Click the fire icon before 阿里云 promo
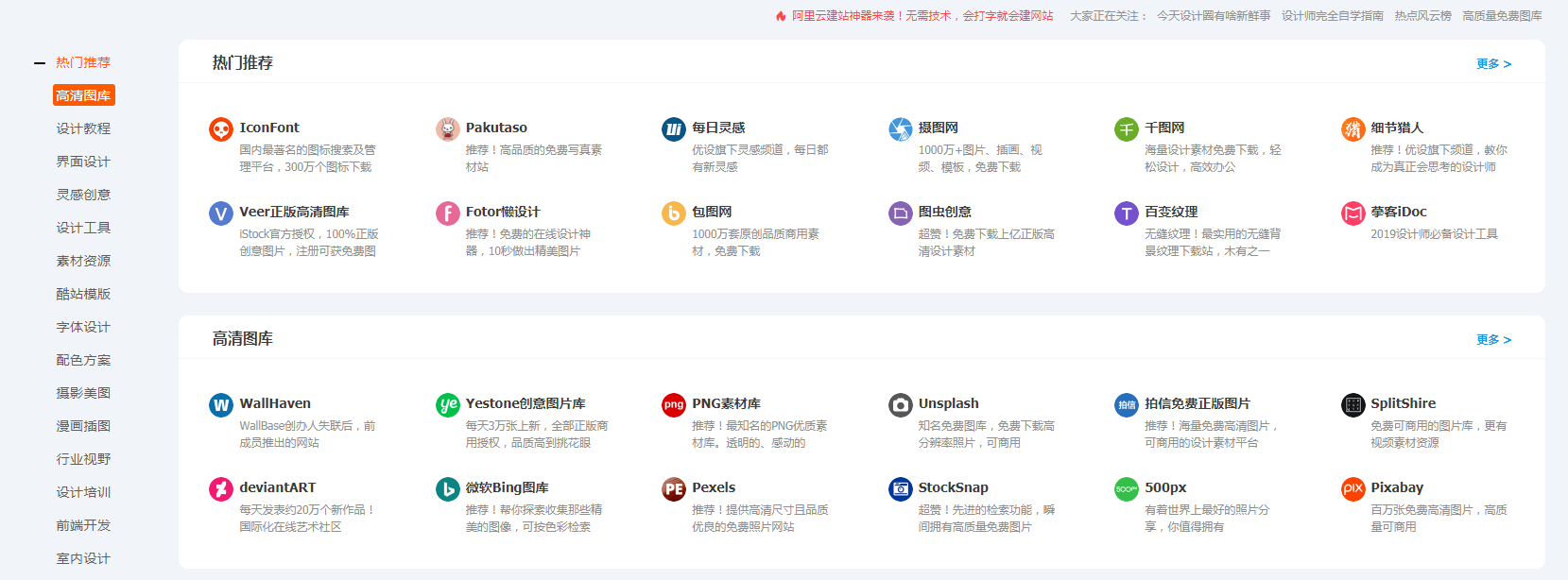This screenshot has height=580, width=1568. [x=781, y=16]
